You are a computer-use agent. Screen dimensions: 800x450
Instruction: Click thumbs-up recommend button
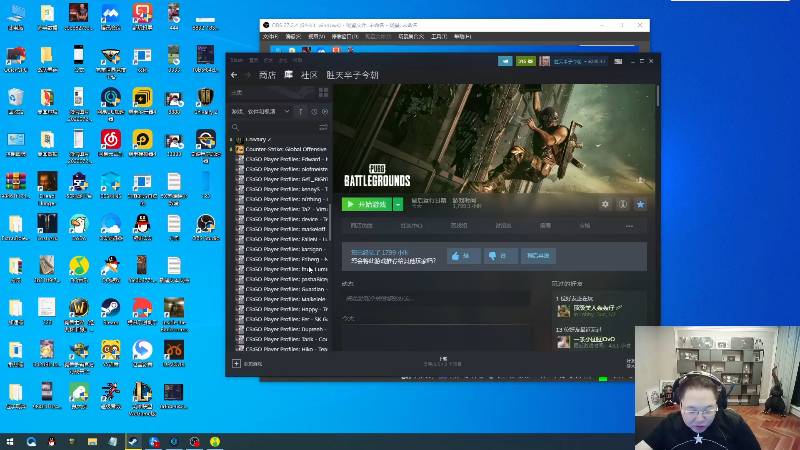(463, 256)
